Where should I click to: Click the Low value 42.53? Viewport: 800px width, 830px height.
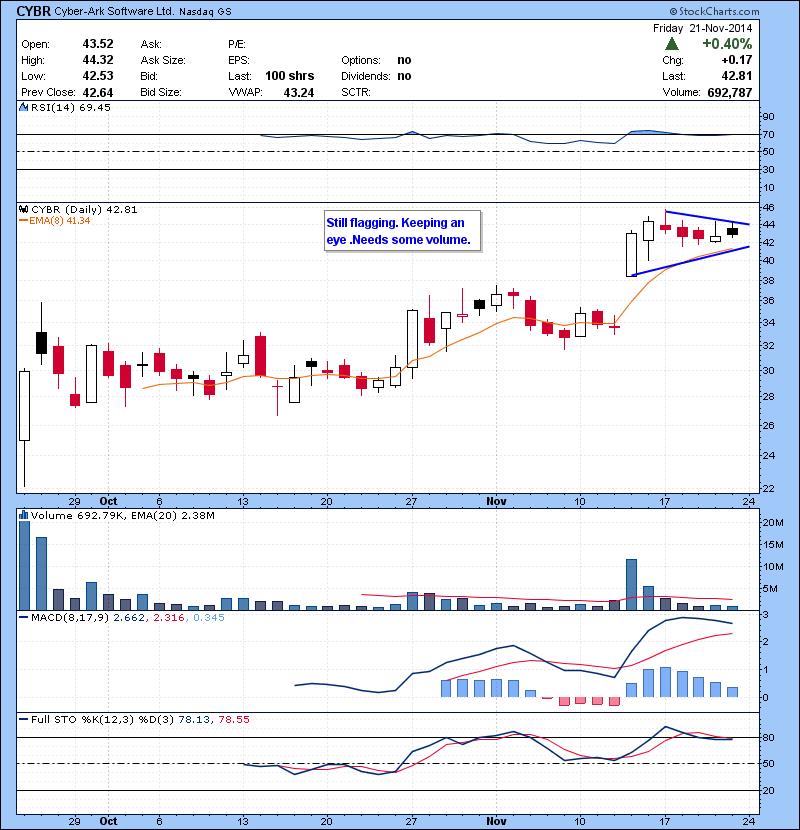point(98,76)
